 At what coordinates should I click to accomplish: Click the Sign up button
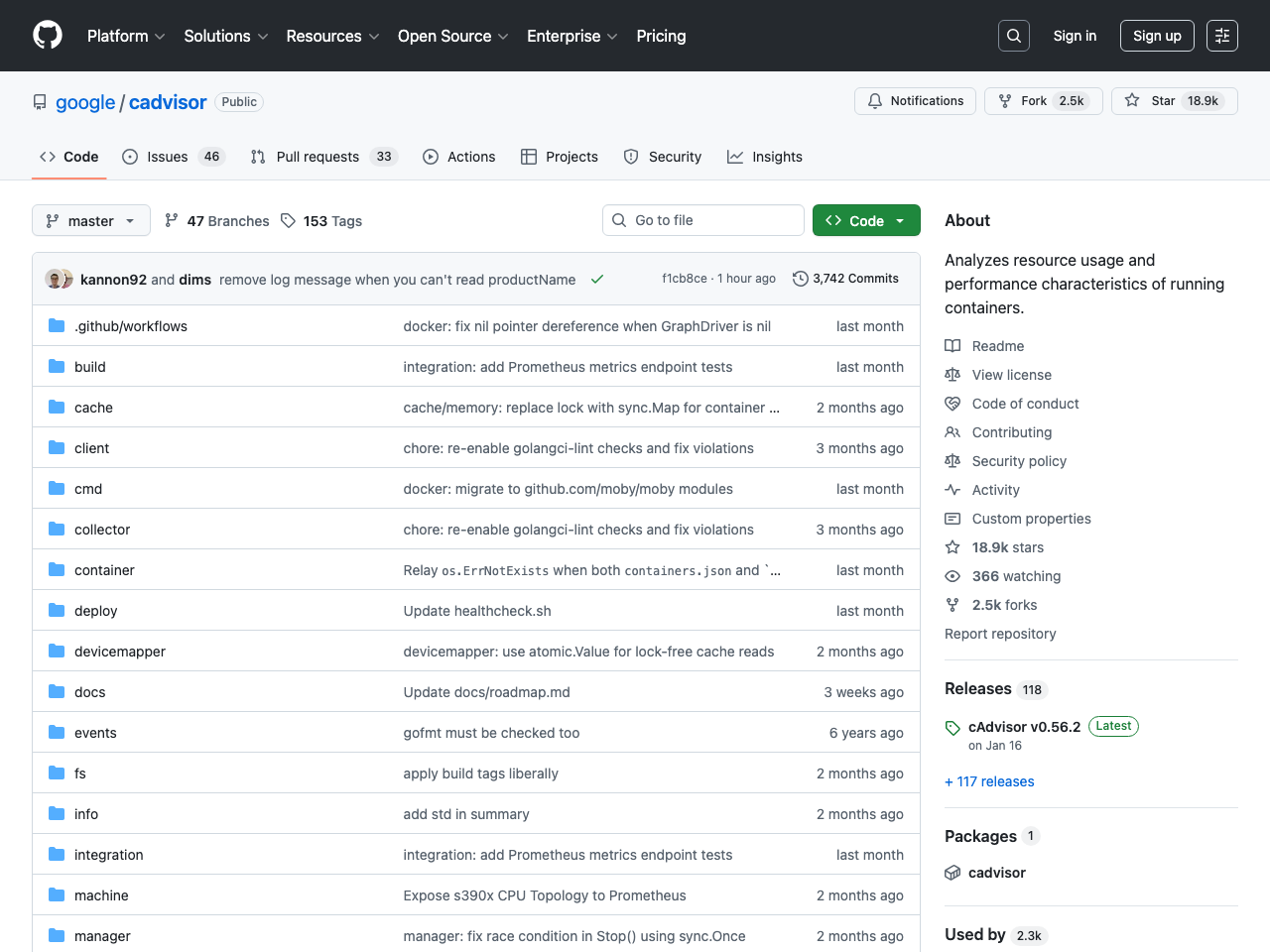click(1157, 35)
